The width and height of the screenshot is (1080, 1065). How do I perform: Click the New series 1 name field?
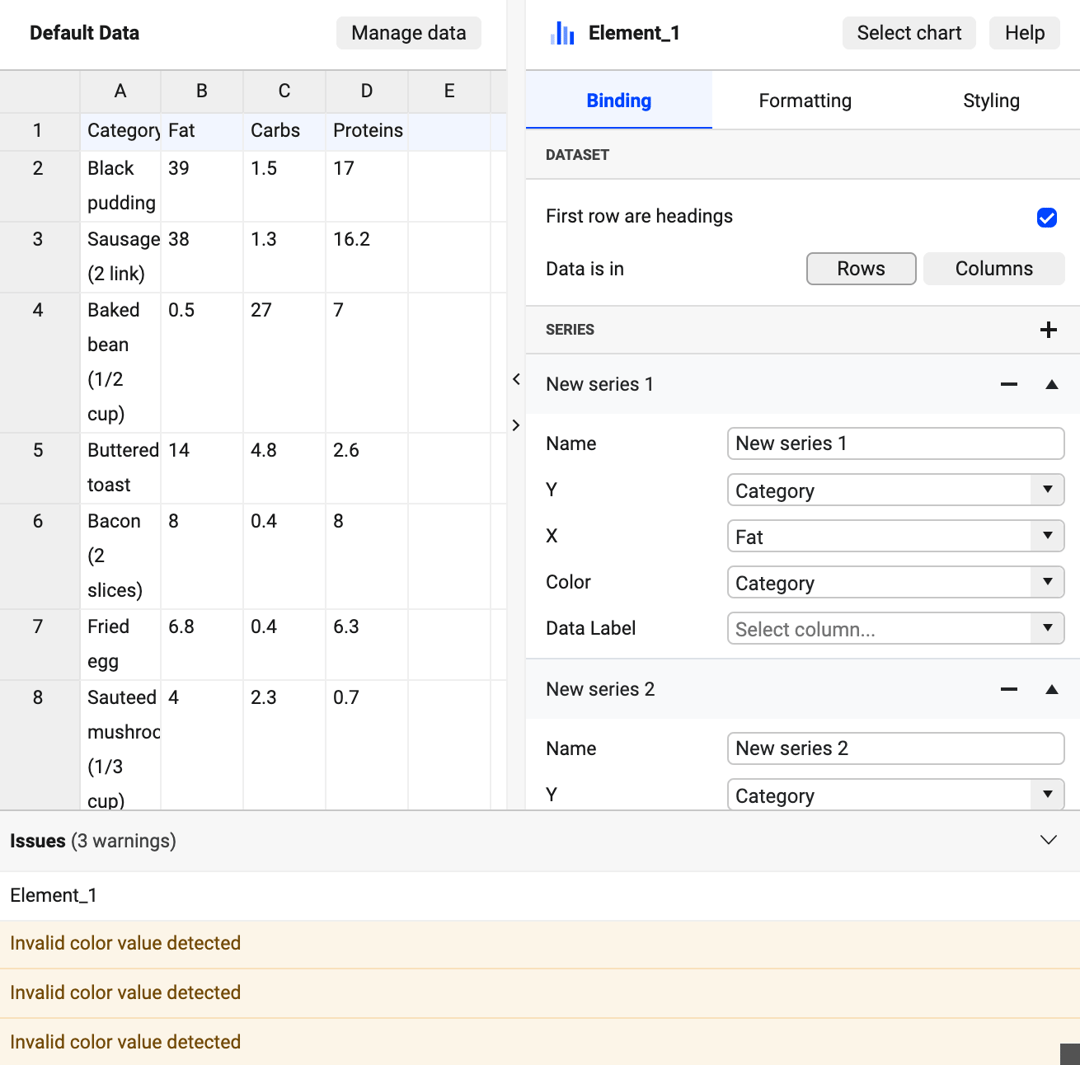tap(895, 444)
